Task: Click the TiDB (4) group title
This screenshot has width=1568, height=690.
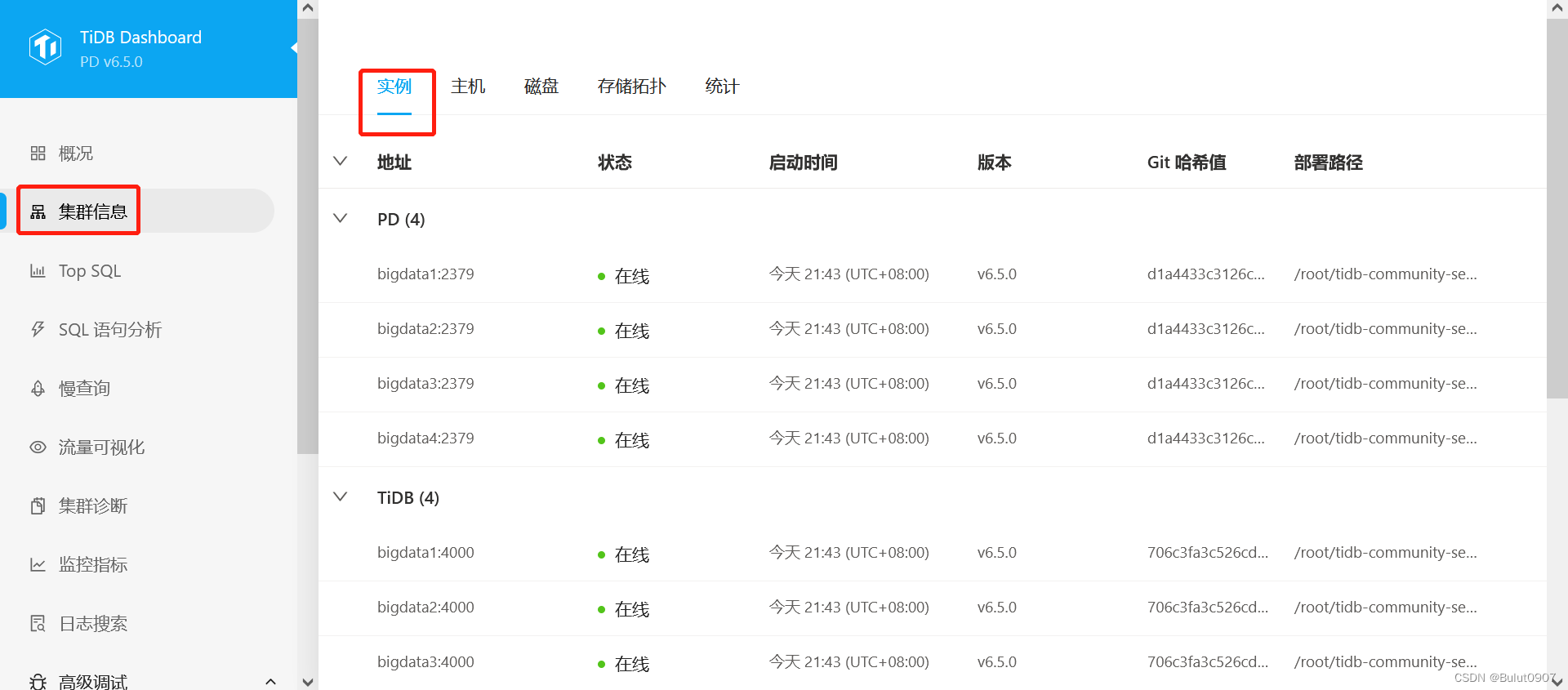Action: (408, 498)
